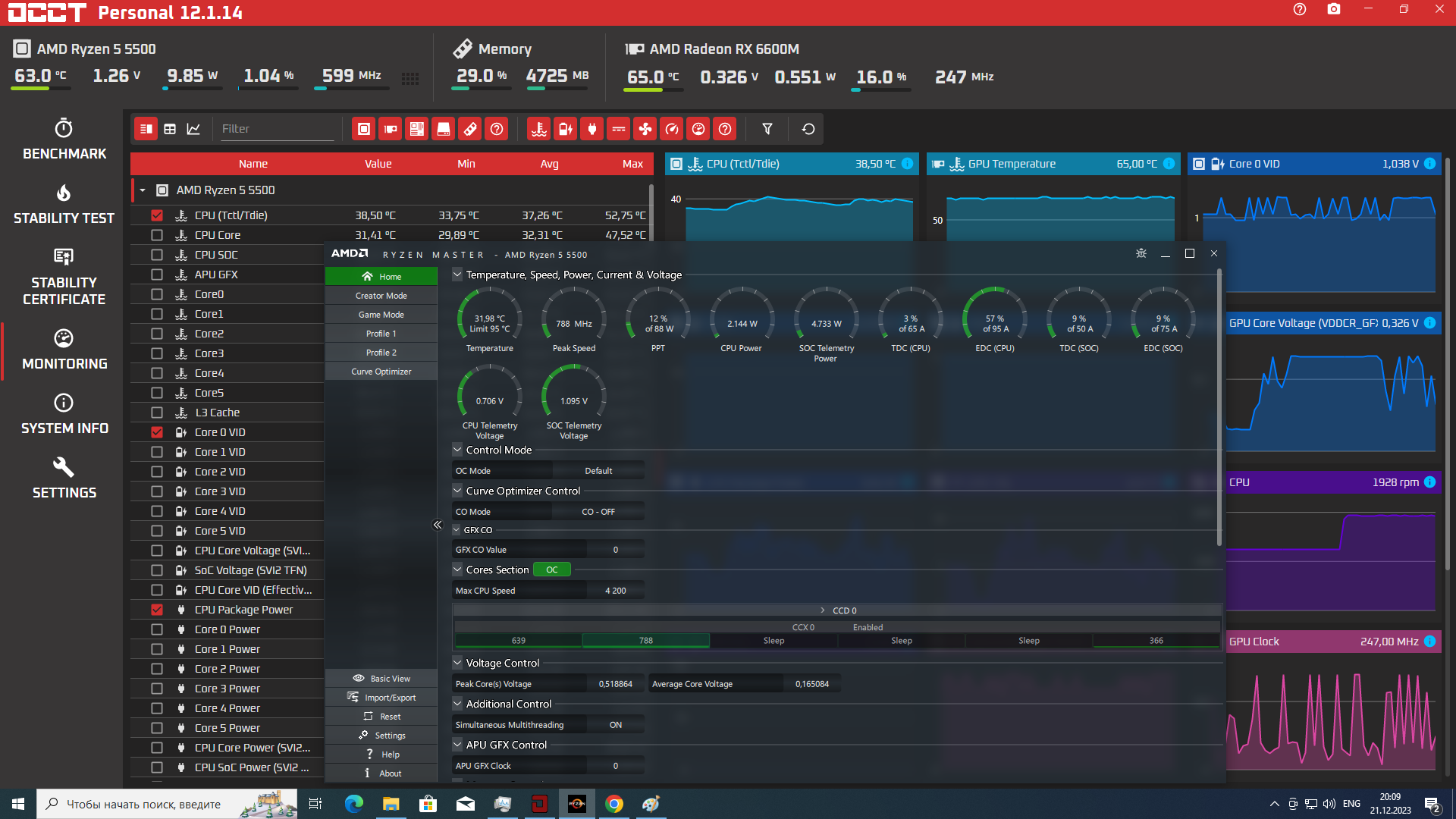The width and height of the screenshot is (1456, 819).
Task: Click Basic View button
Action: pos(381,679)
